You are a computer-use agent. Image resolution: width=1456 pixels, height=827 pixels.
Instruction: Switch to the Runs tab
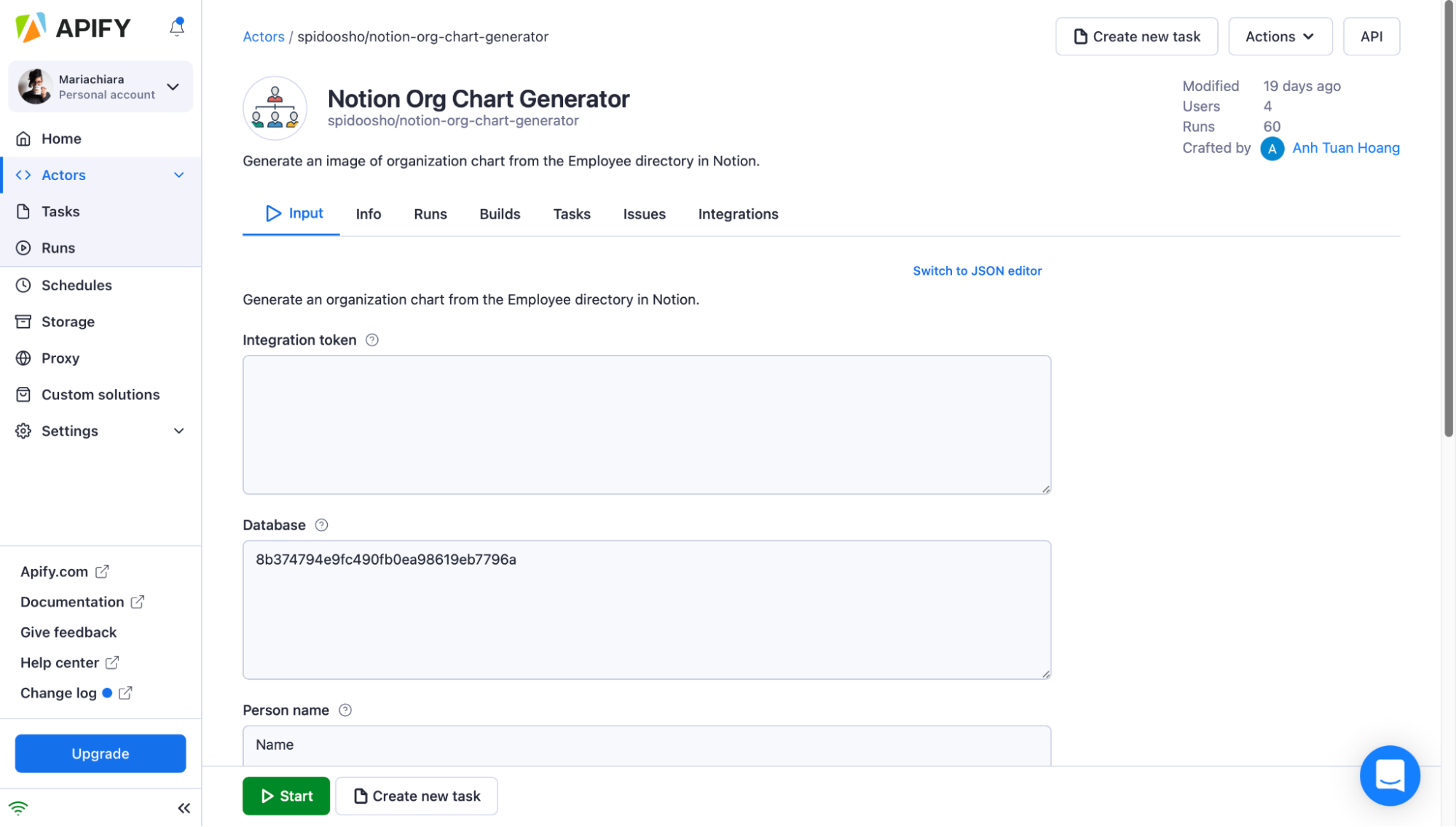[430, 213]
